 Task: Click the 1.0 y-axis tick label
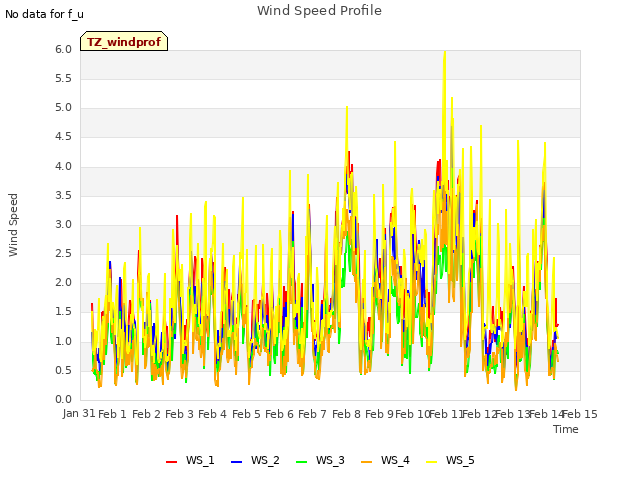tap(63, 341)
